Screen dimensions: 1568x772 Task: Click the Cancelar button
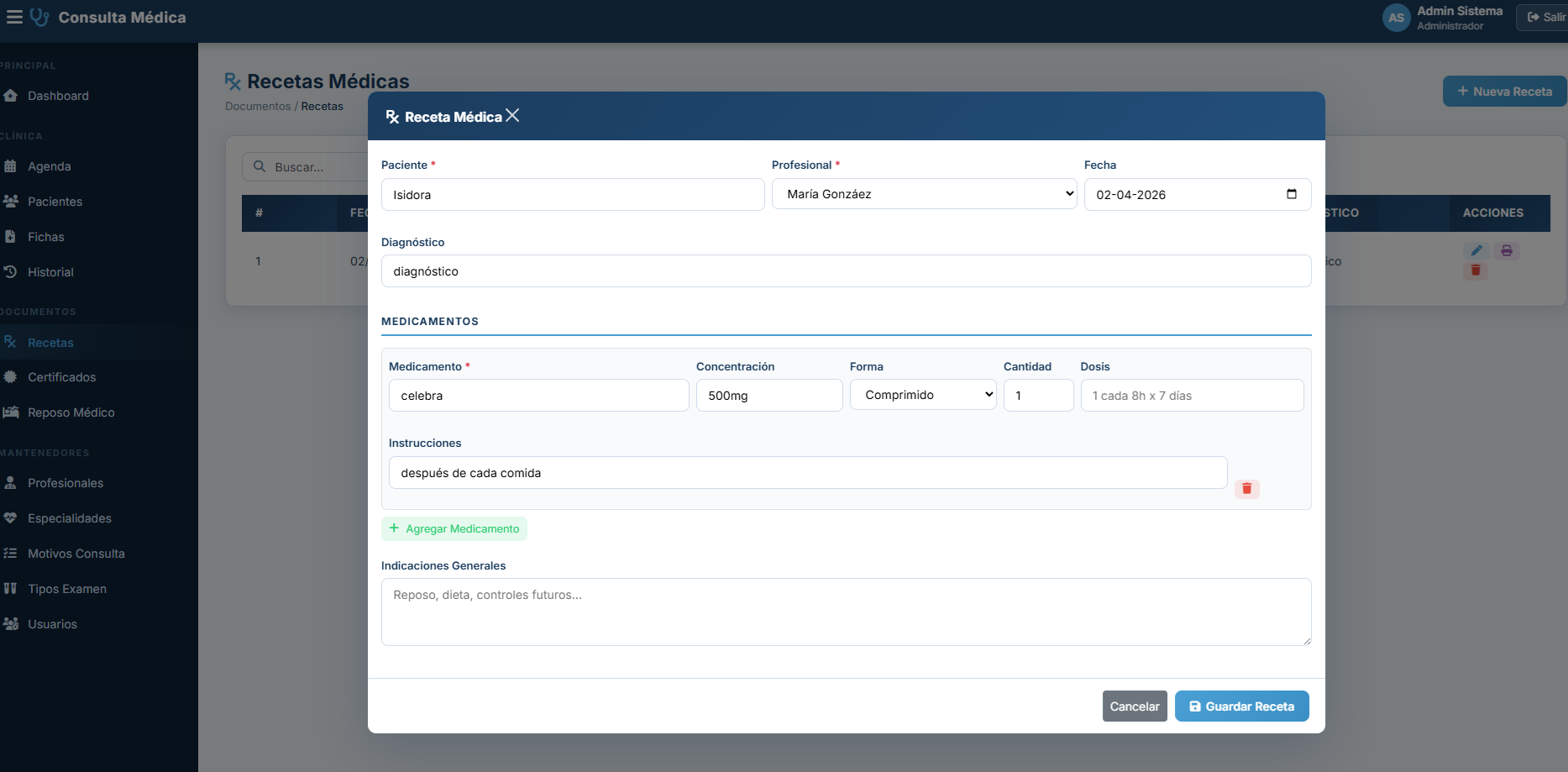click(1135, 706)
